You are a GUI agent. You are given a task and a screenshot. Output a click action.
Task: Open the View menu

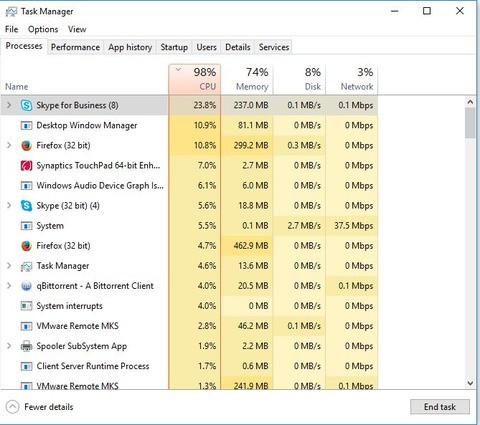pos(77,29)
